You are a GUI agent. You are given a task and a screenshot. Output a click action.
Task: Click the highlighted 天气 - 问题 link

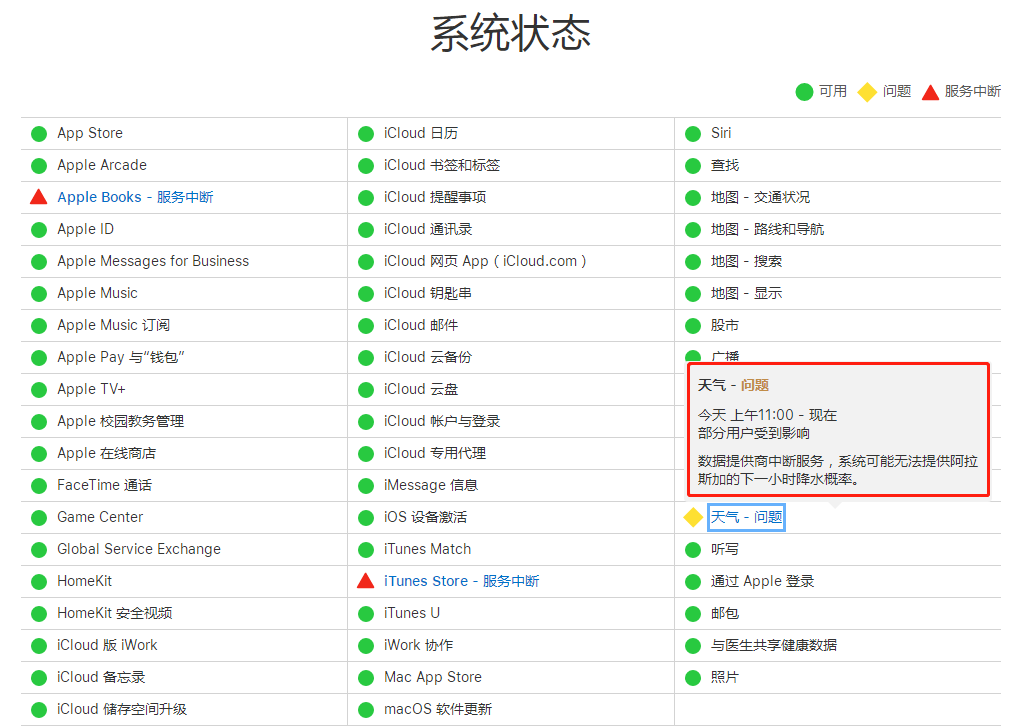click(746, 517)
